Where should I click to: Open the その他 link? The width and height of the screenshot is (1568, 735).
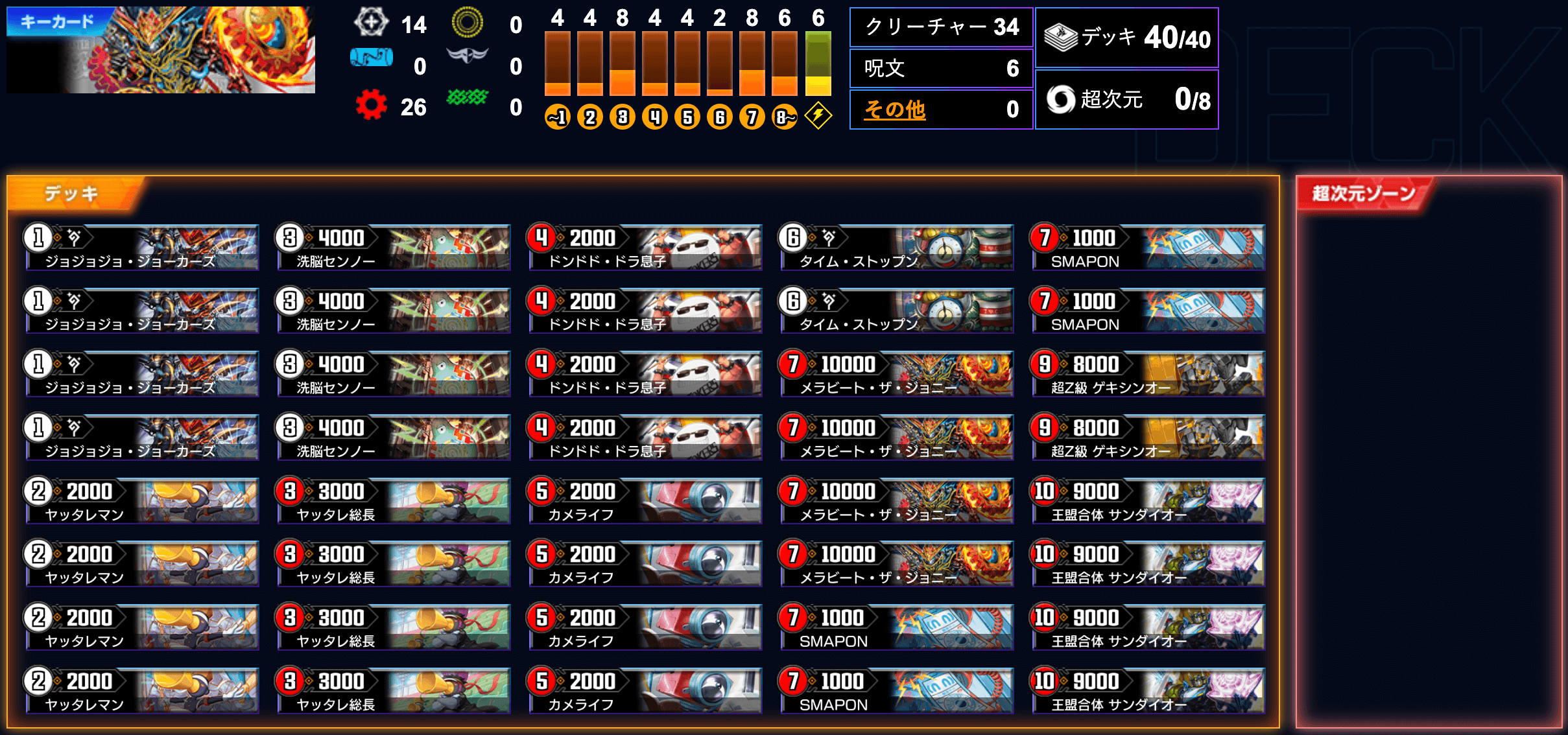click(895, 110)
